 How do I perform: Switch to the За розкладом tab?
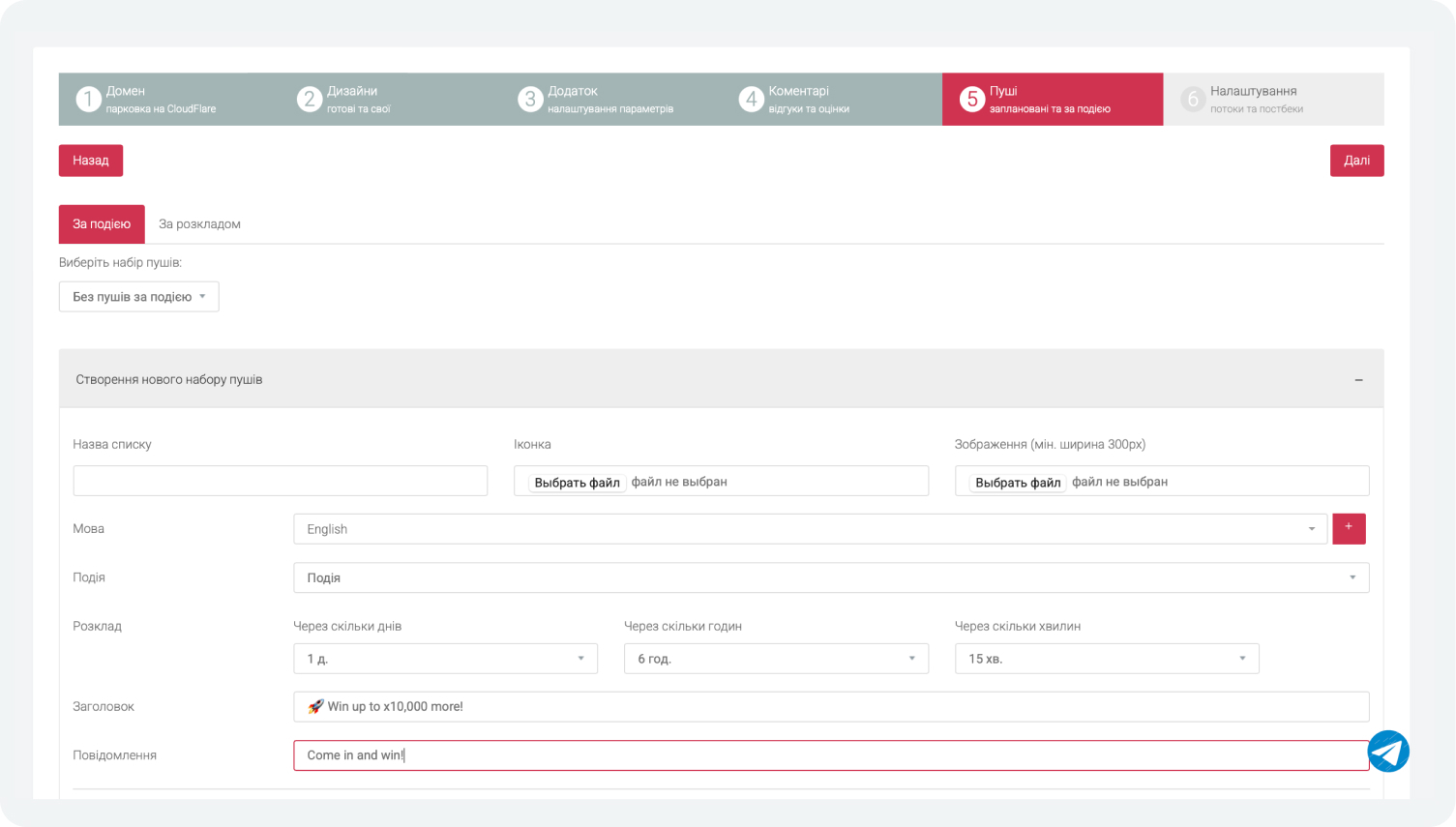coord(199,224)
